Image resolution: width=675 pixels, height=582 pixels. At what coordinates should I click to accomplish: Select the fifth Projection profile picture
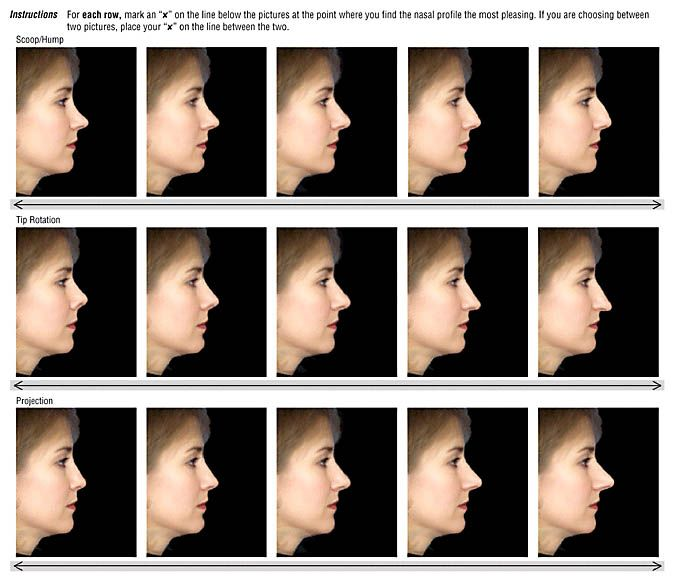click(598, 483)
